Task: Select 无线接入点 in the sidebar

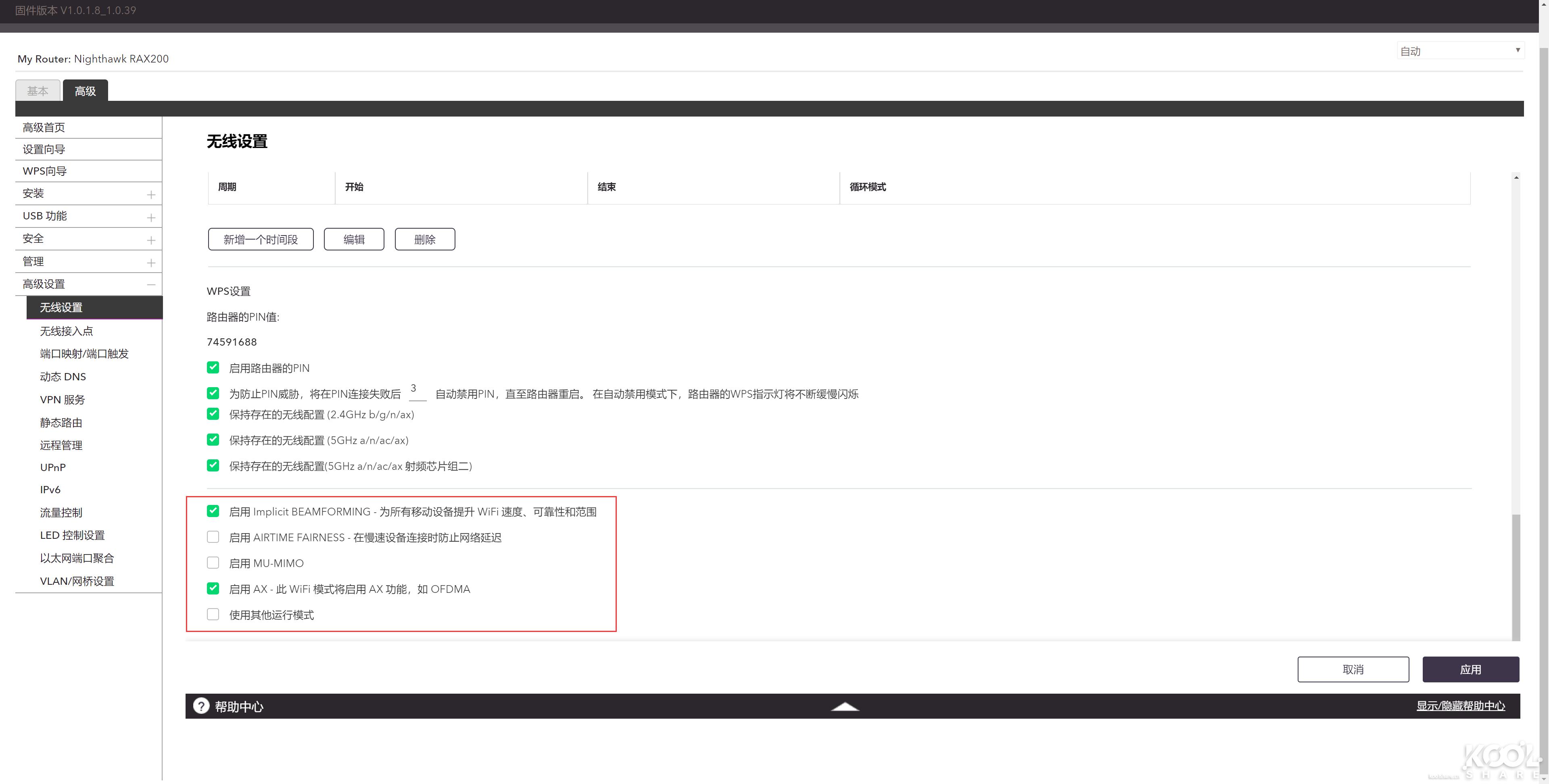Action: pos(66,331)
